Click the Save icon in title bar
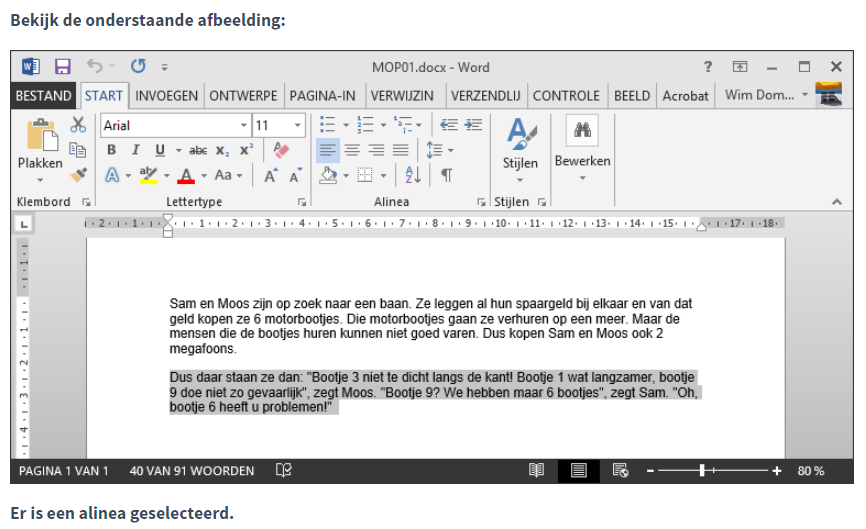Screen dimensions: 866x529 tap(62, 67)
